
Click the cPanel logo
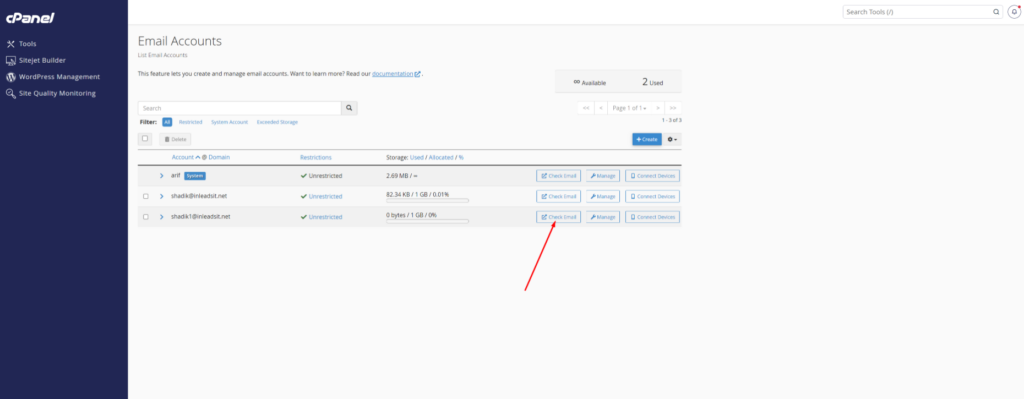tap(30, 18)
